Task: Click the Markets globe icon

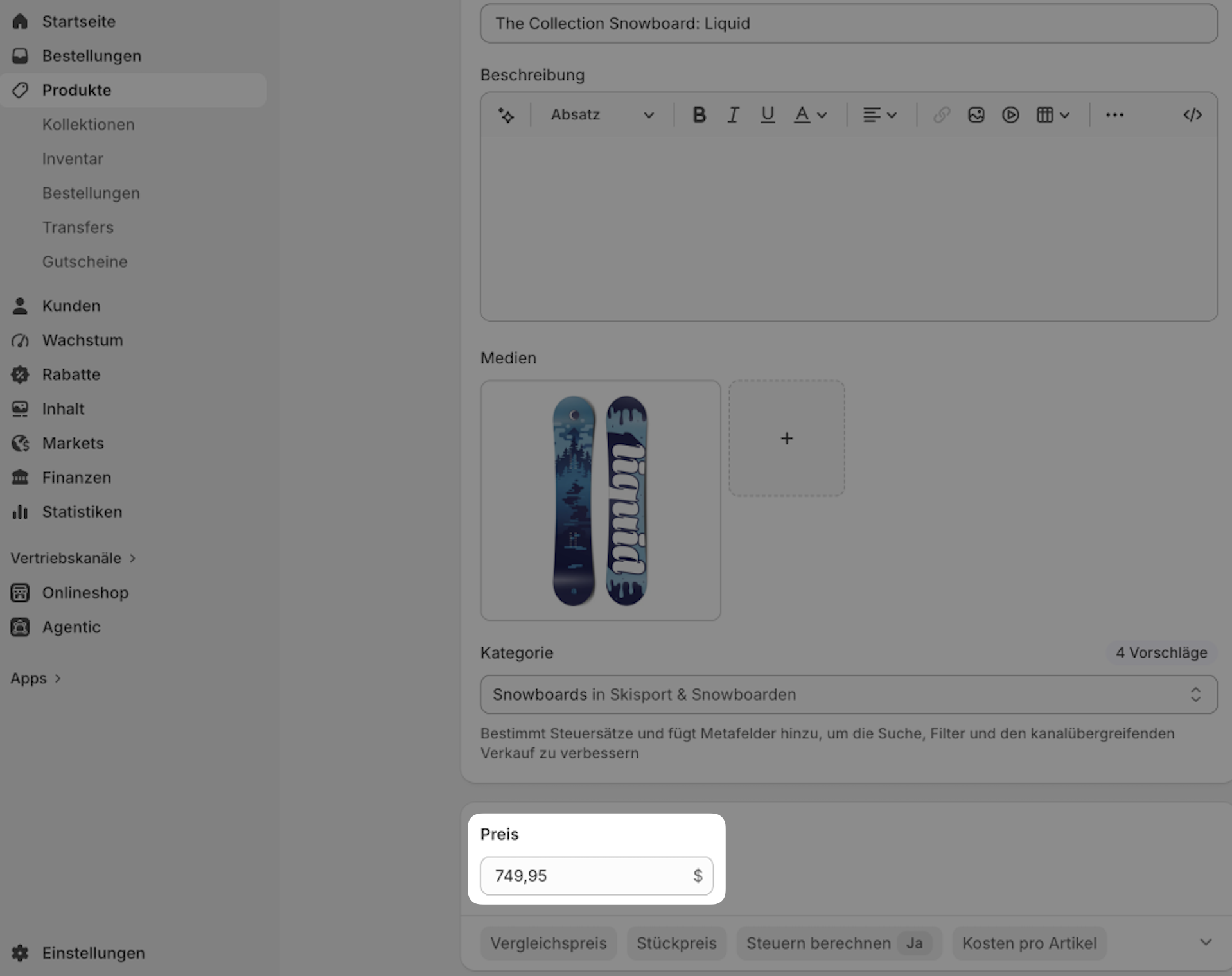Action: 20,443
